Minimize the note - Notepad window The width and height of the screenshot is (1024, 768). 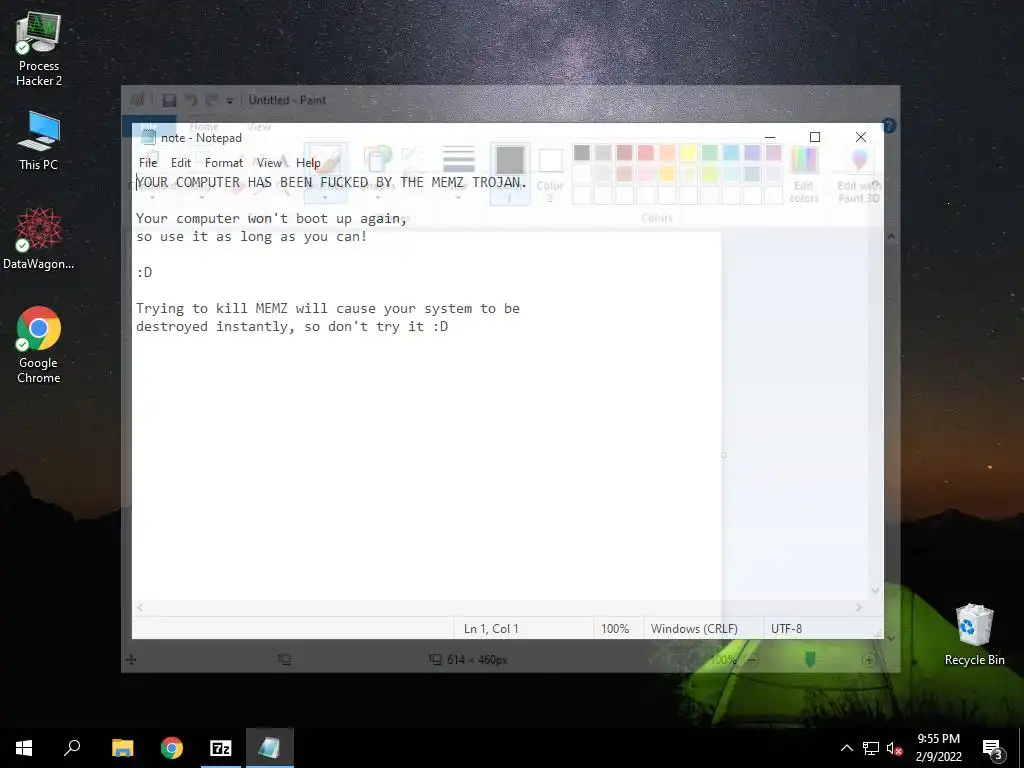(x=770, y=137)
